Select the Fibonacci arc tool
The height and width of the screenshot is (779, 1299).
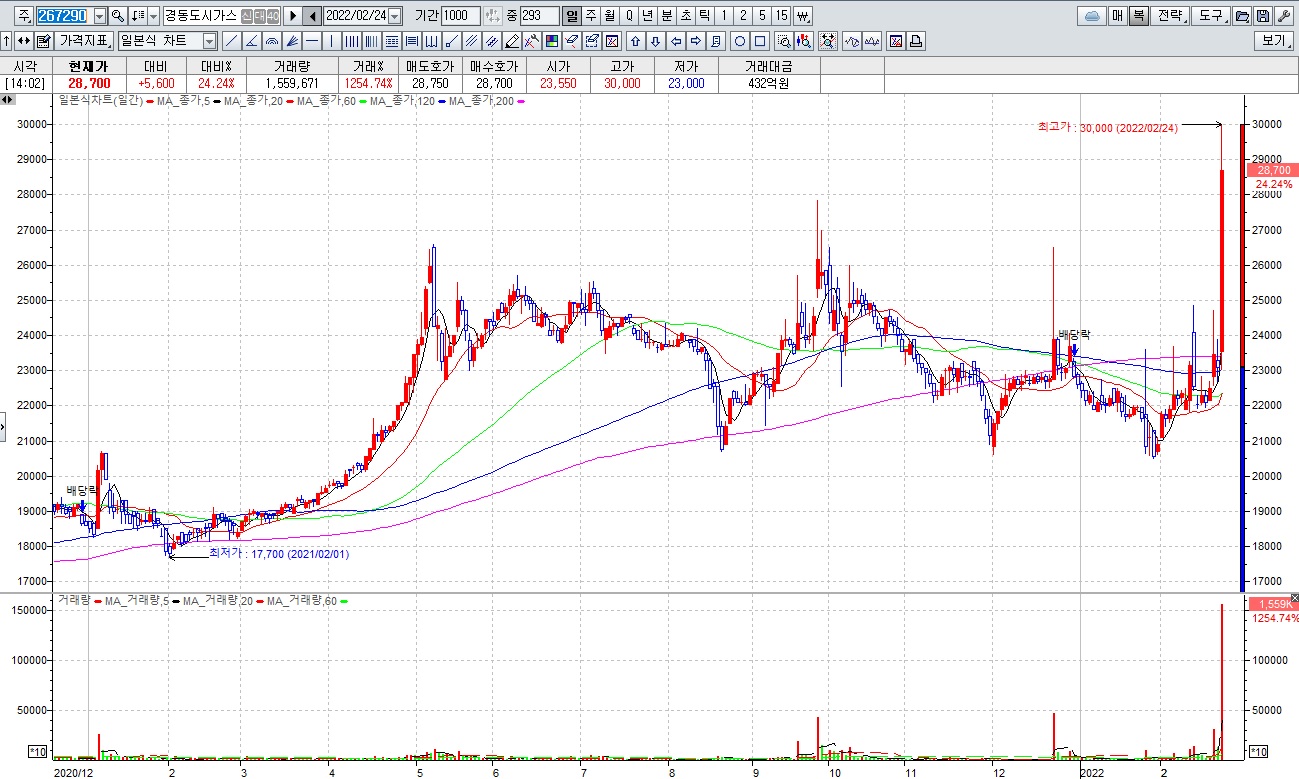271,41
